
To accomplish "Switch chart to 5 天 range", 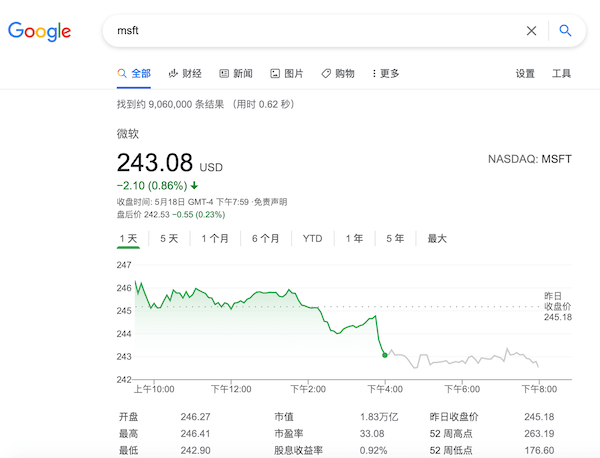I will [169, 238].
